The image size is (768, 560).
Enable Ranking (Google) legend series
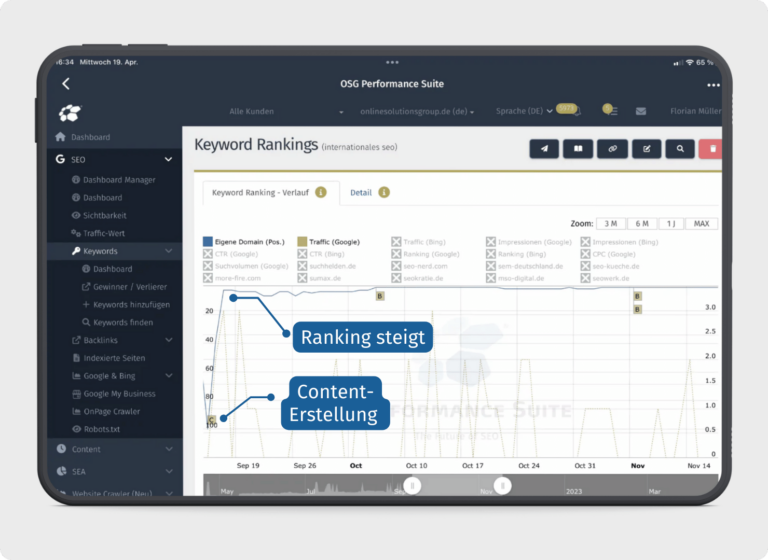[426, 254]
